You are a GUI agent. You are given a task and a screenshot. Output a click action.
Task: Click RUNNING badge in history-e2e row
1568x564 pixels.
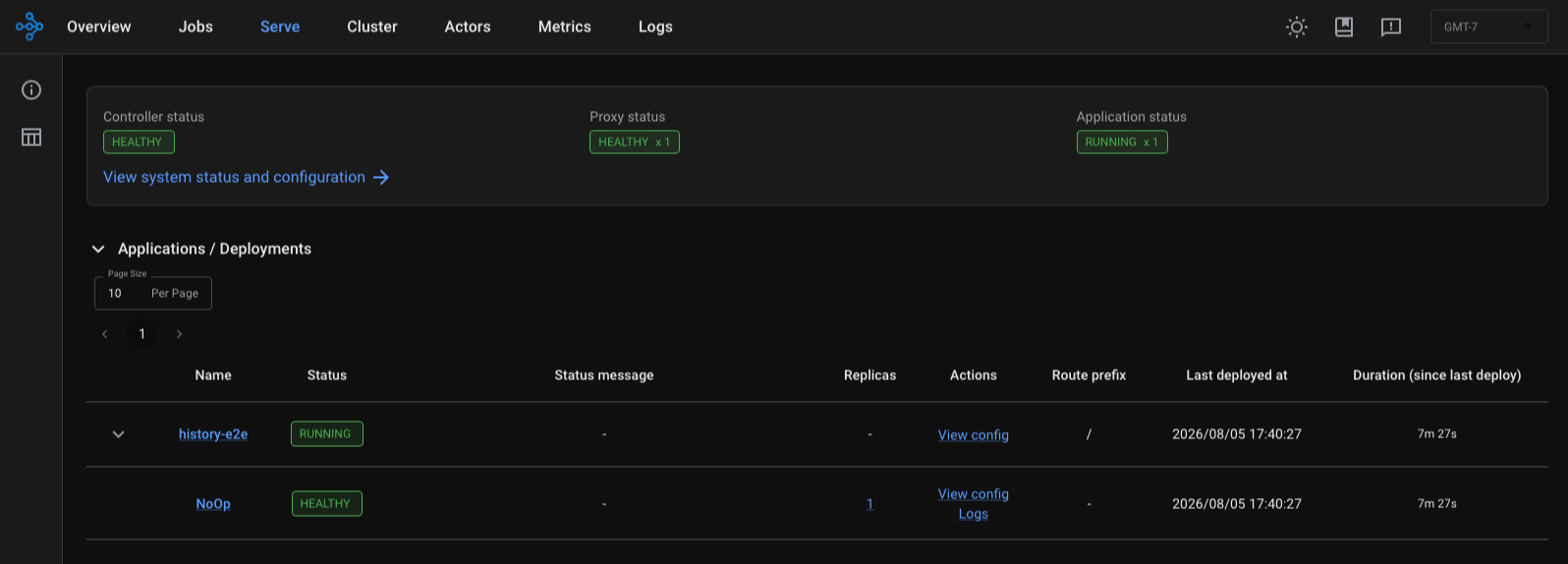[327, 434]
